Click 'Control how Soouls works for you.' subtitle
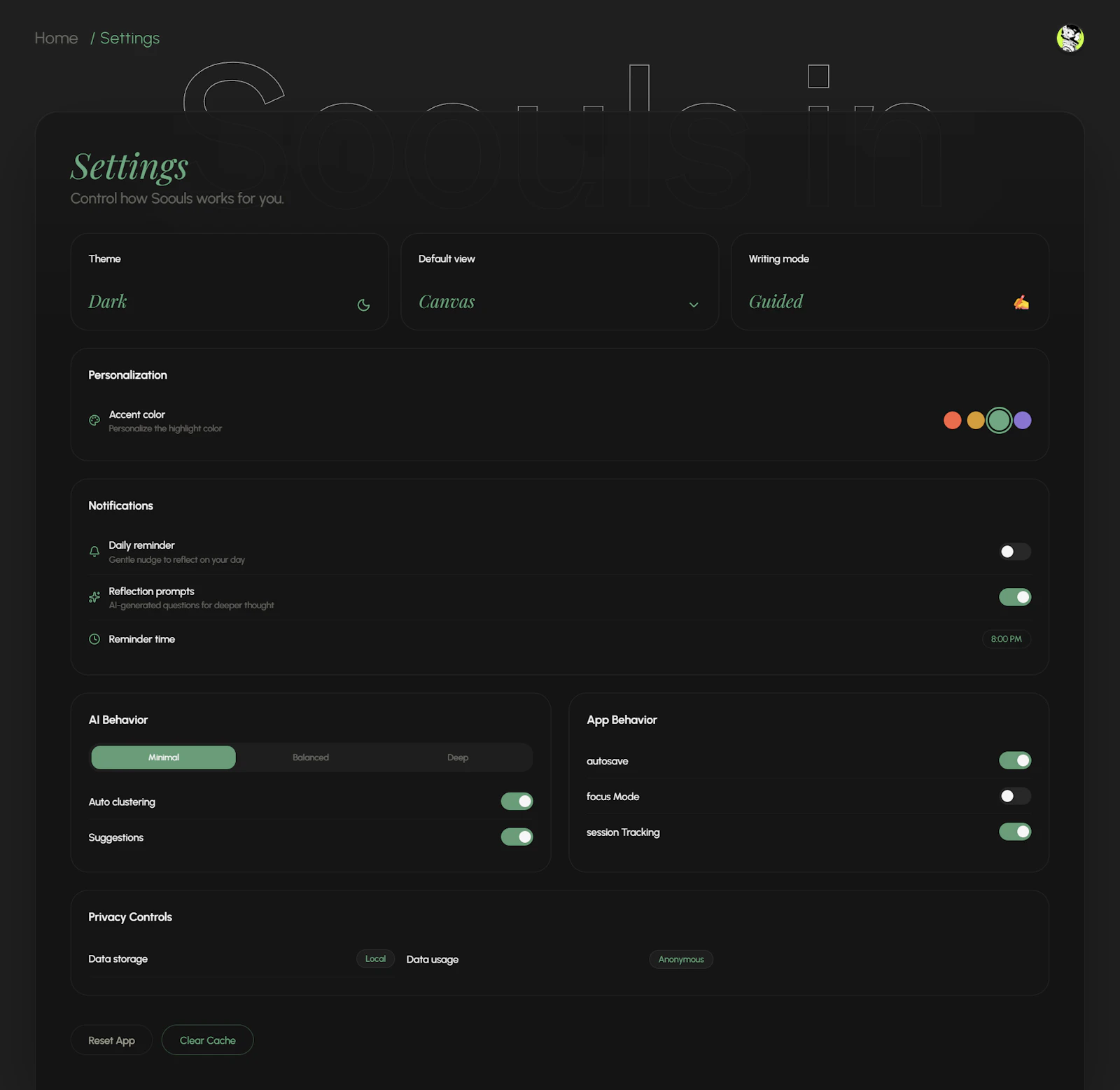This screenshot has width=1120, height=1090. coord(177,199)
